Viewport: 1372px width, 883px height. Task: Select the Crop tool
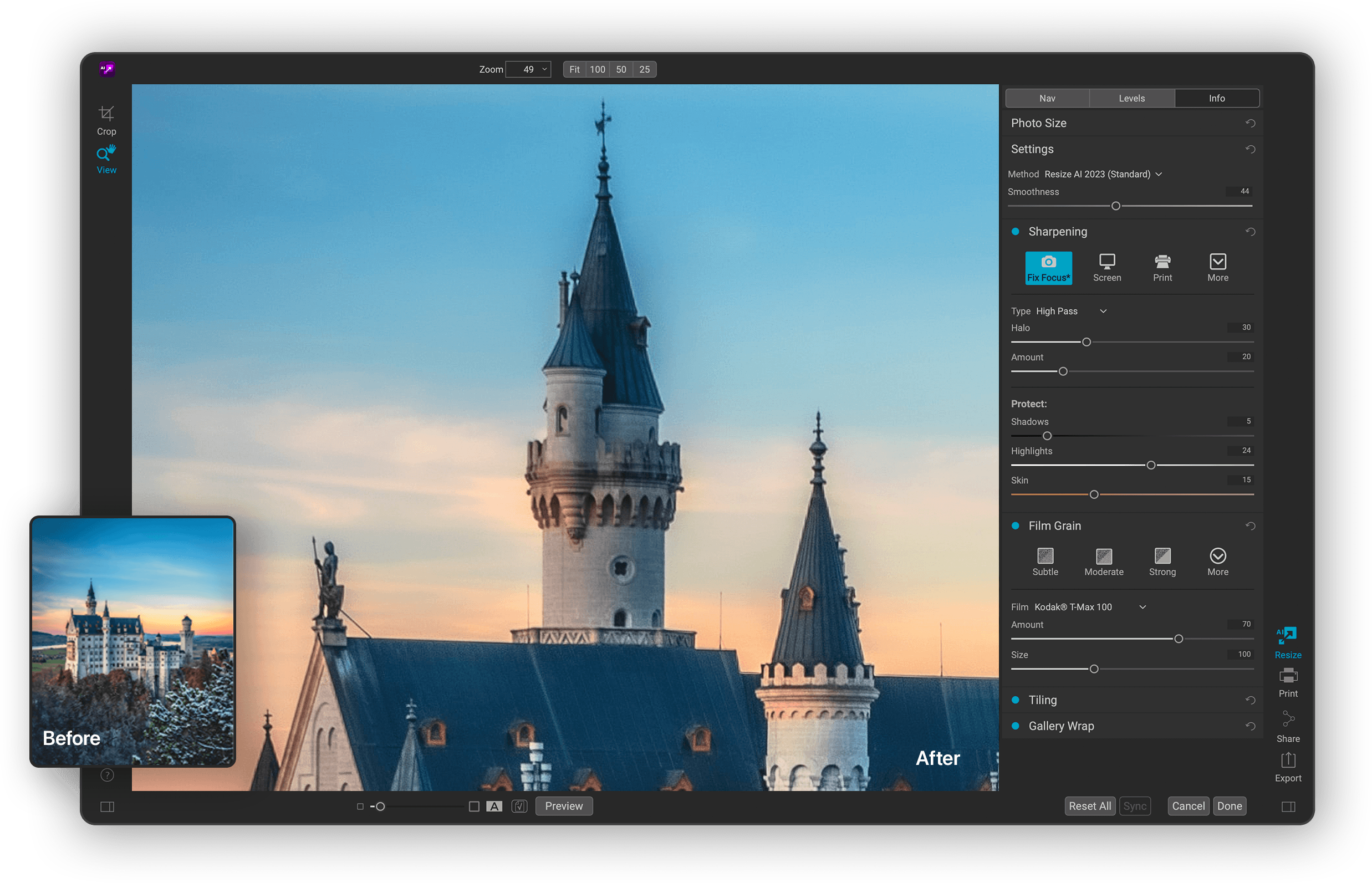[106, 118]
